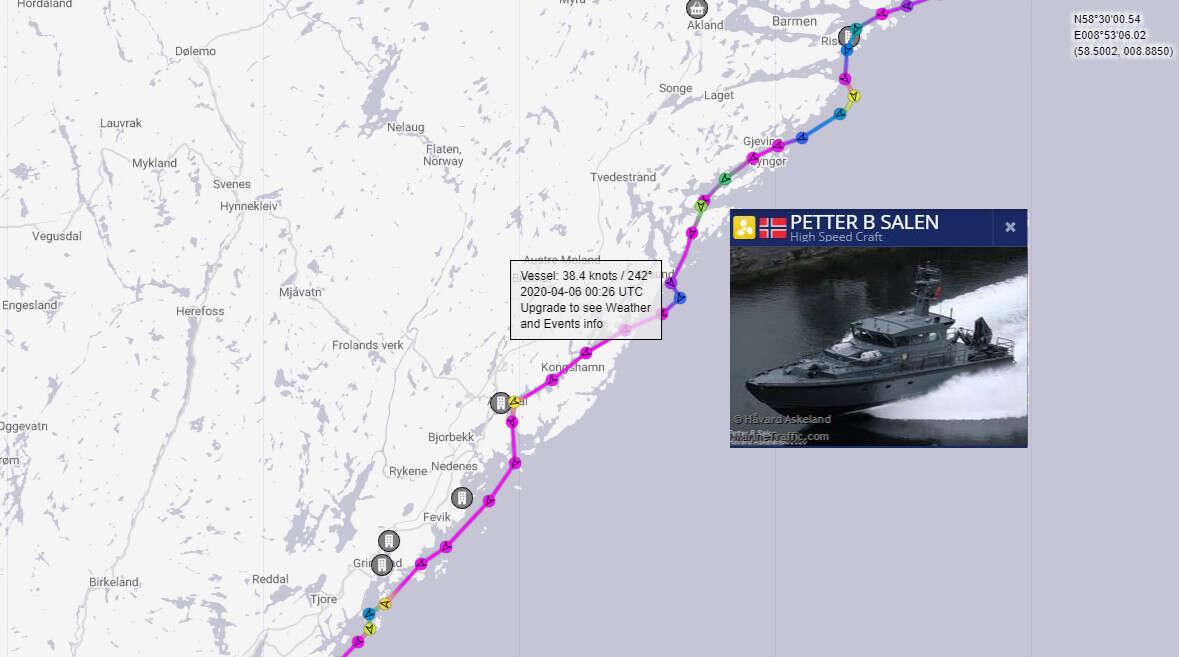Open the PETTER B SALEN vessel name

point(864,222)
